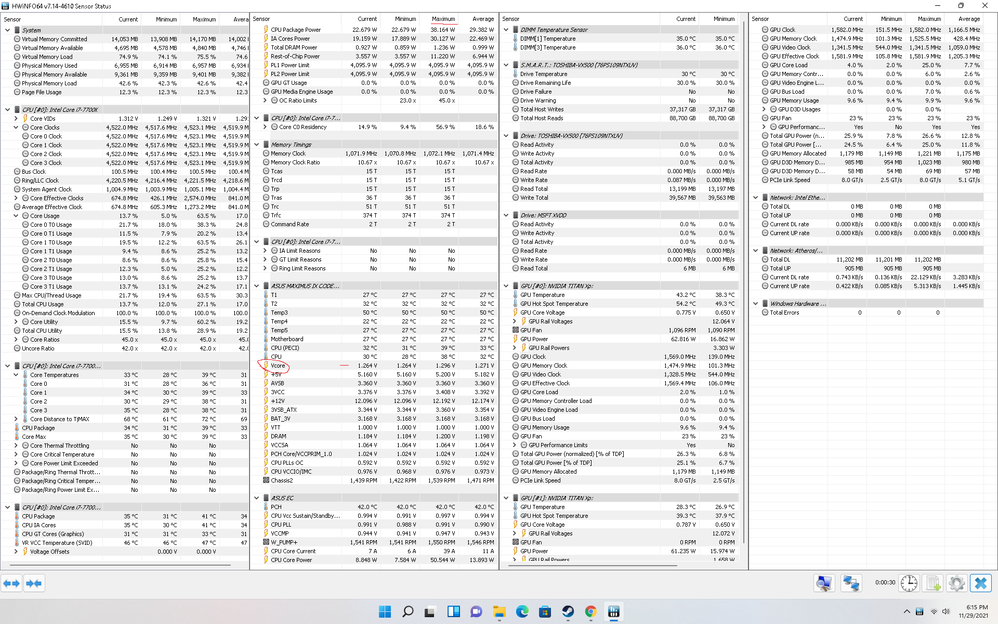Open the Widgets taskbar icon
998x624 pixels.
coord(453,612)
